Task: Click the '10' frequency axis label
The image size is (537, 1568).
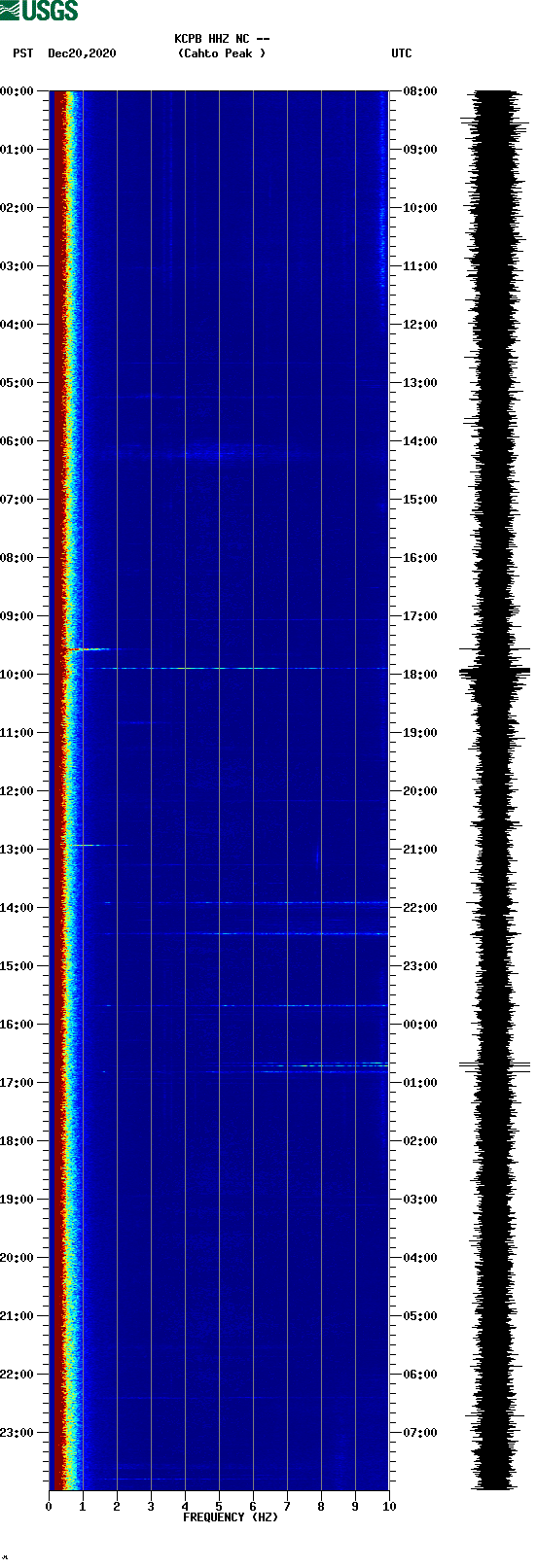Action: point(389,1507)
